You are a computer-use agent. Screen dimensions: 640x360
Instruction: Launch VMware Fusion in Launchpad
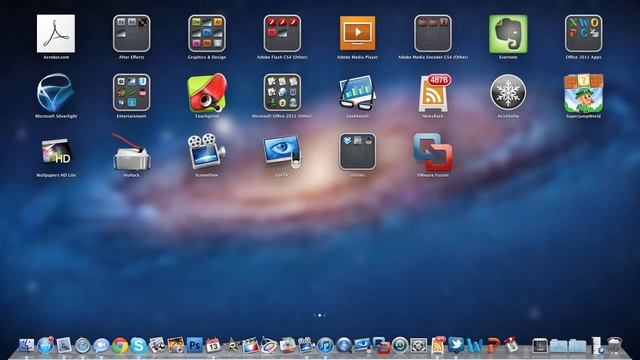433,152
